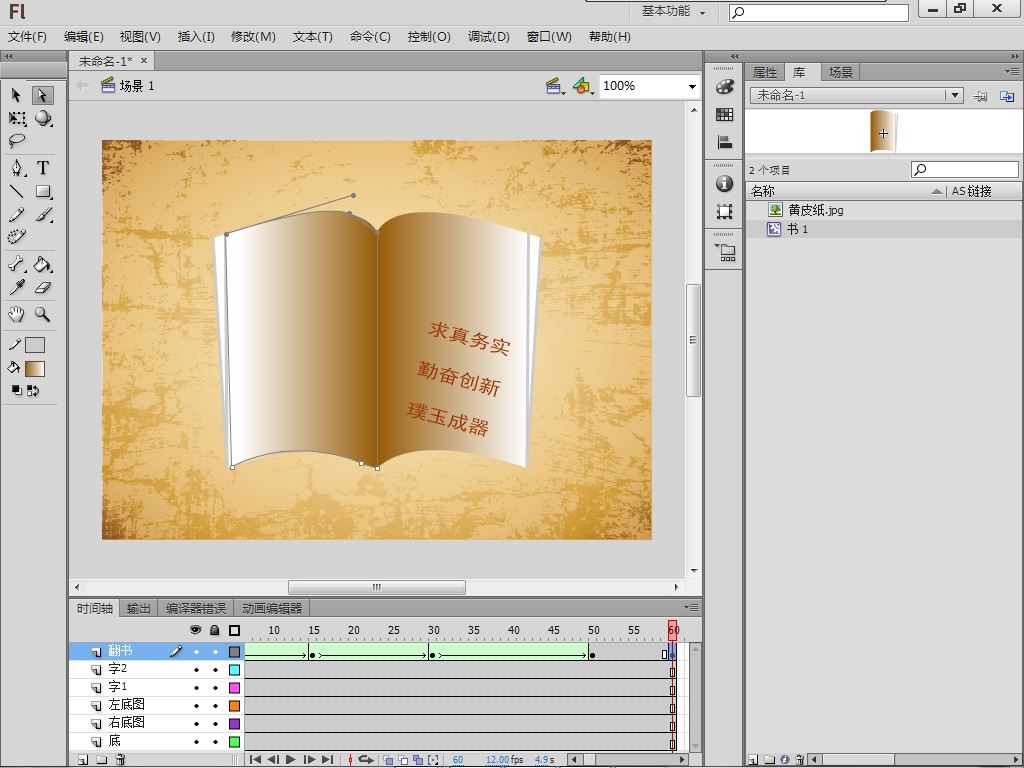Open the 基本功能 workspace dropdown

673,11
